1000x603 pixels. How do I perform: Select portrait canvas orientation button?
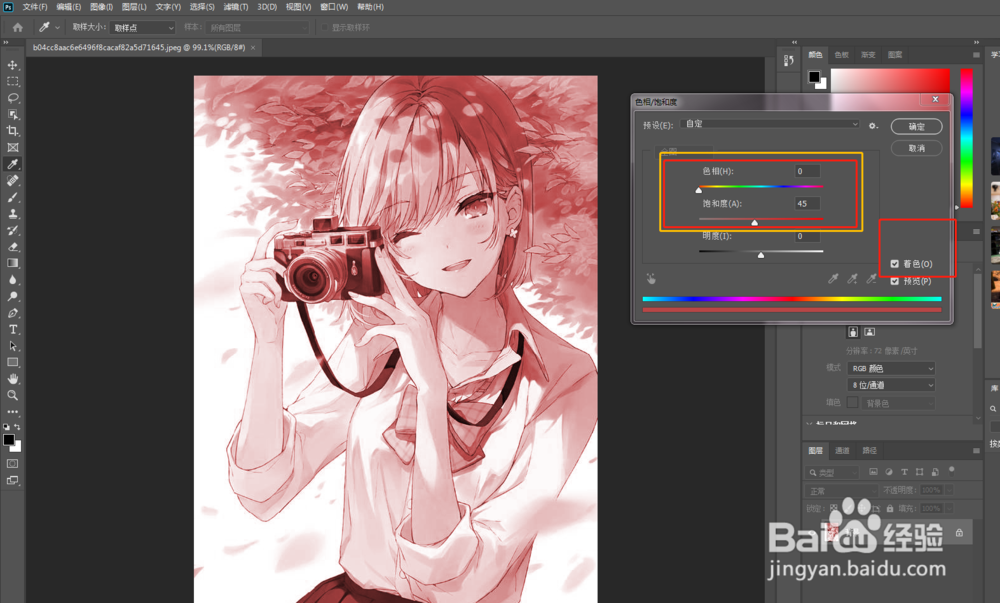[853, 332]
